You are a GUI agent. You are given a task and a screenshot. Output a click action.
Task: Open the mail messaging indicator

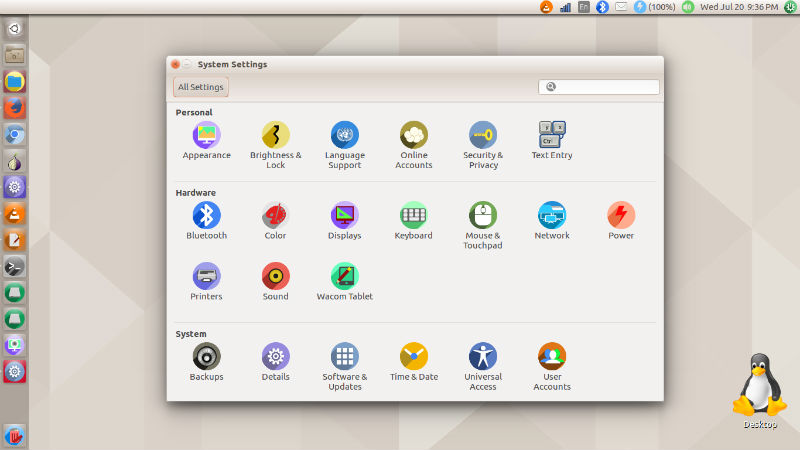621,7
